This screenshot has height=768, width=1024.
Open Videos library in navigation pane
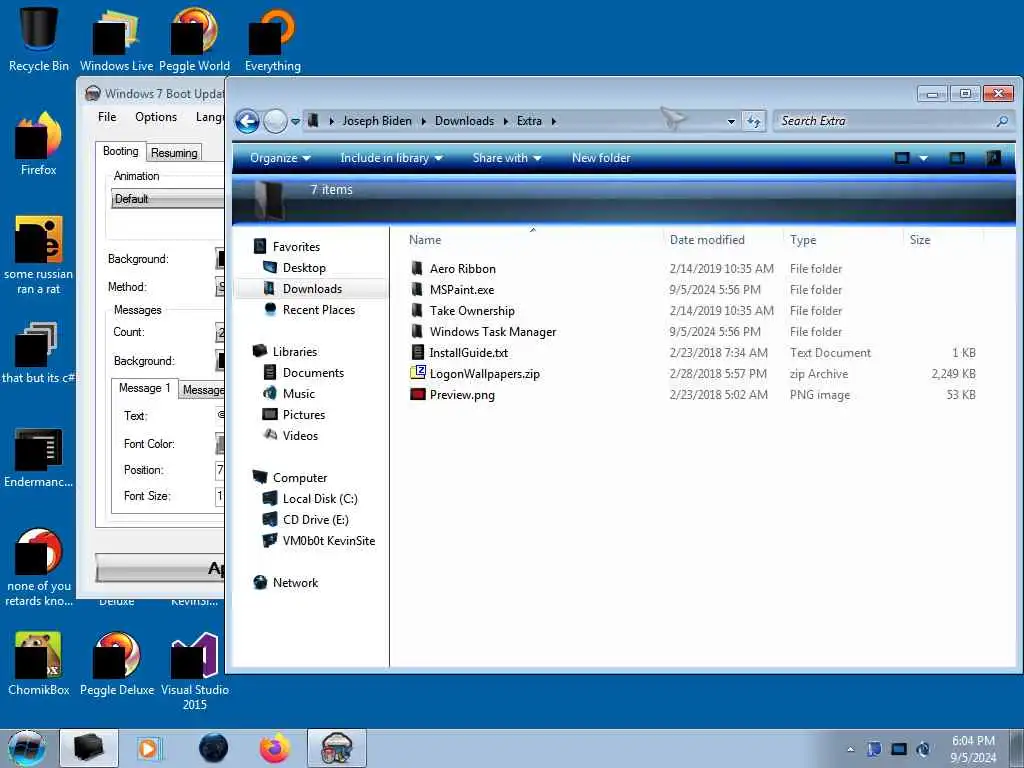tap(300, 435)
